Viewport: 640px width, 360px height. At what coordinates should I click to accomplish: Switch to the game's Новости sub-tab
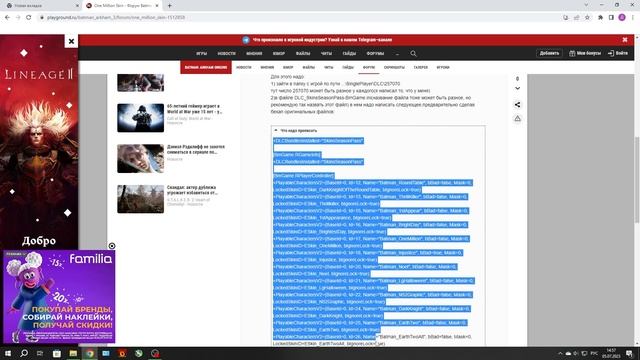pos(244,67)
